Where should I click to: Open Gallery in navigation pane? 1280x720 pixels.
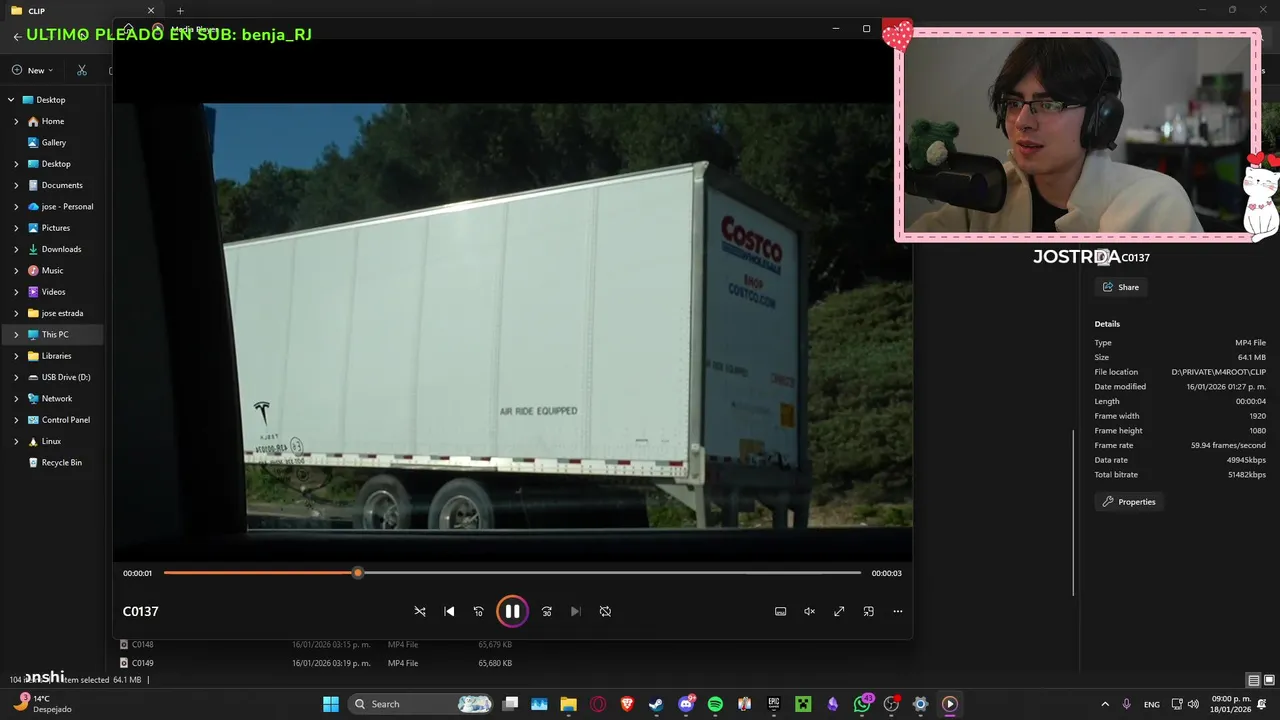point(54,143)
